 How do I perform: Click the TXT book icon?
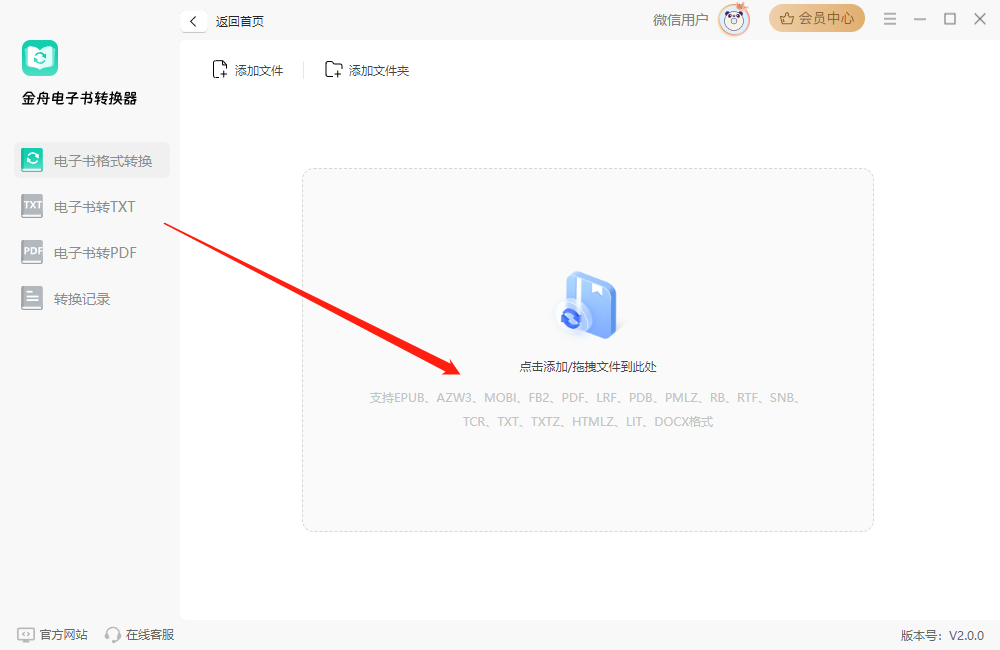[32, 206]
